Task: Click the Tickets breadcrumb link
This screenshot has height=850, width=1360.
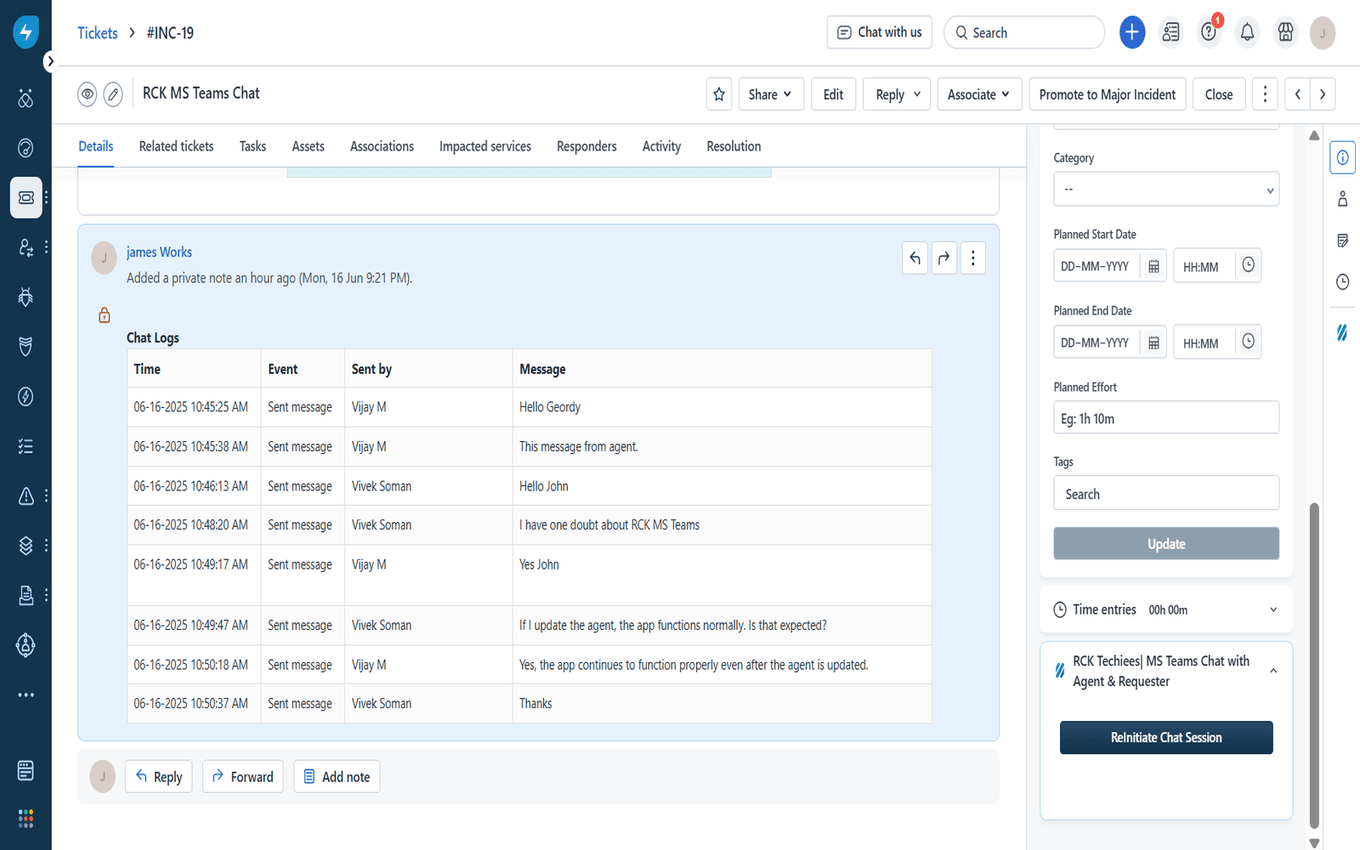Action: (97, 33)
